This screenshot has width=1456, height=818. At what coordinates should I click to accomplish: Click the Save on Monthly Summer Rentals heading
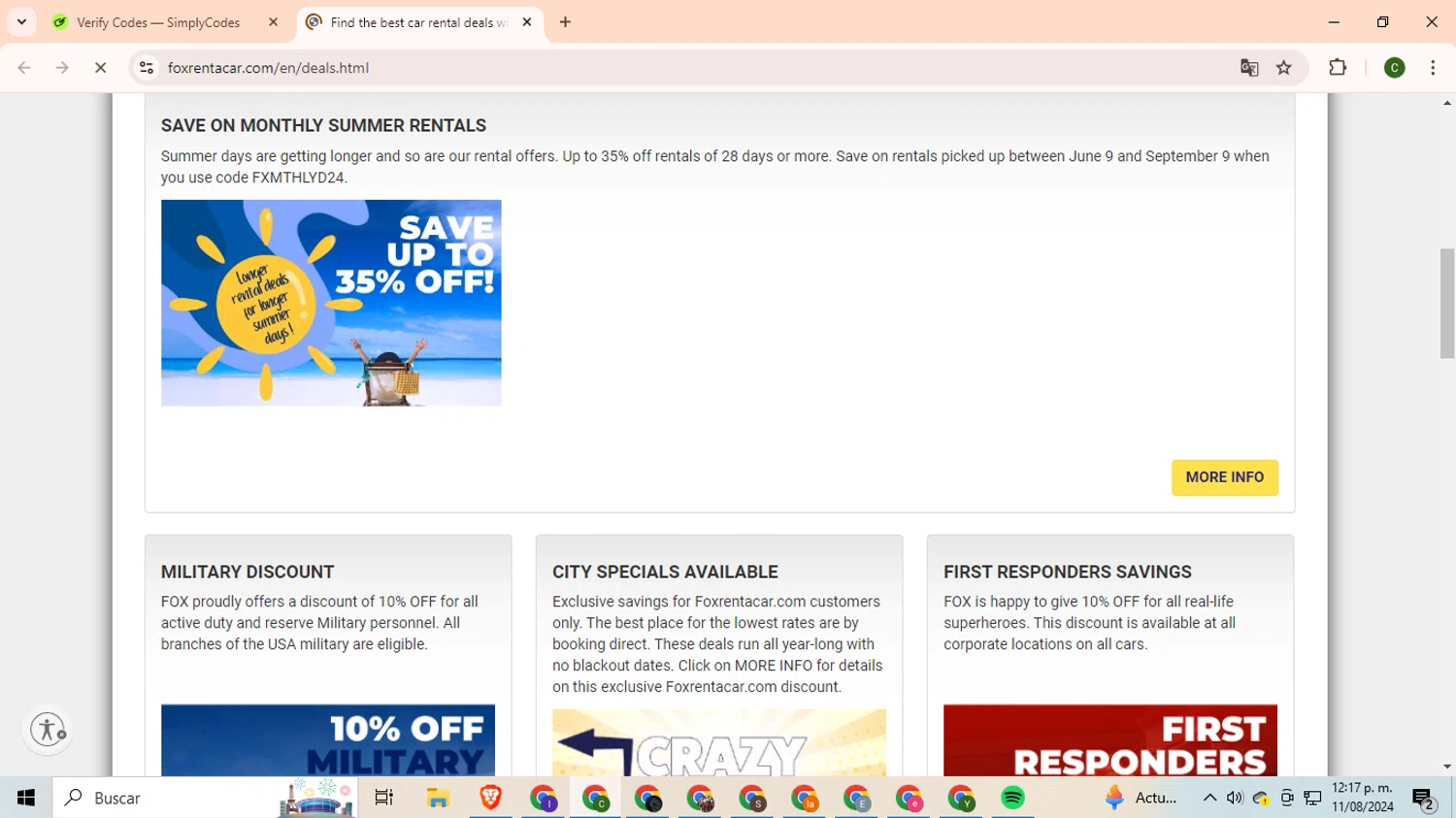coord(323,126)
